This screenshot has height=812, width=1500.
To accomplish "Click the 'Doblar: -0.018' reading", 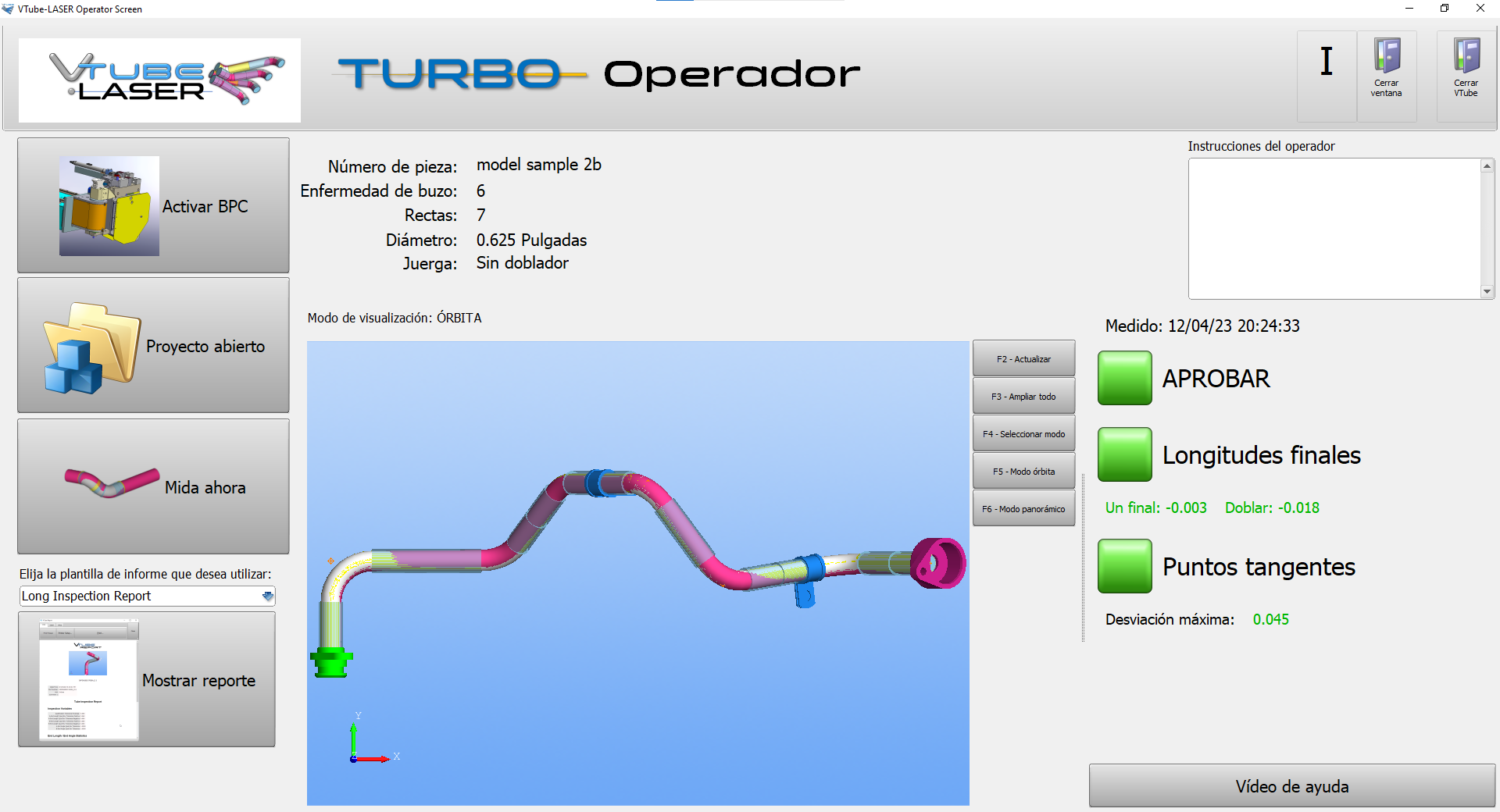I will (1272, 508).
